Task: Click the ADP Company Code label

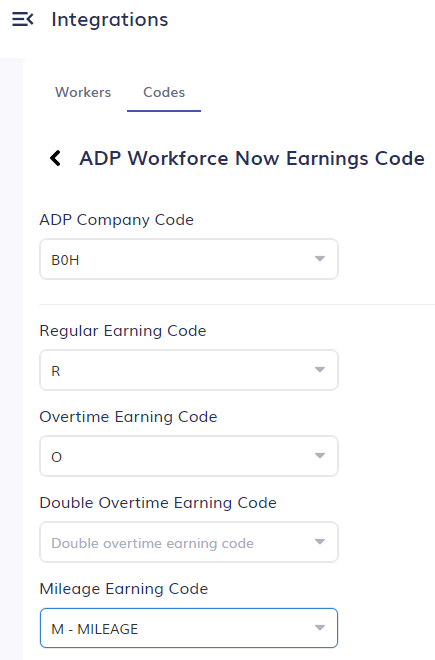Action: 117,220
